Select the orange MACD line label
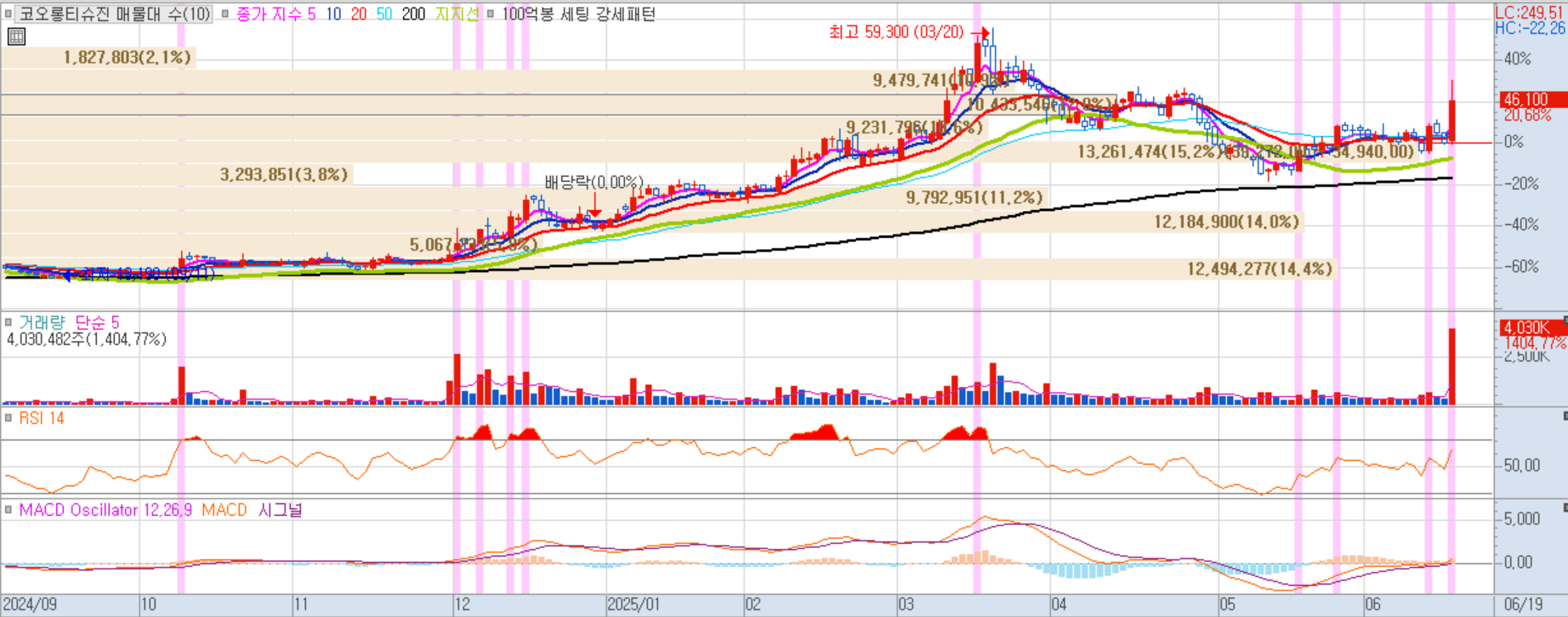Image resolution: width=1568 pixels, height=617 pixels. (x=224, y=510)
